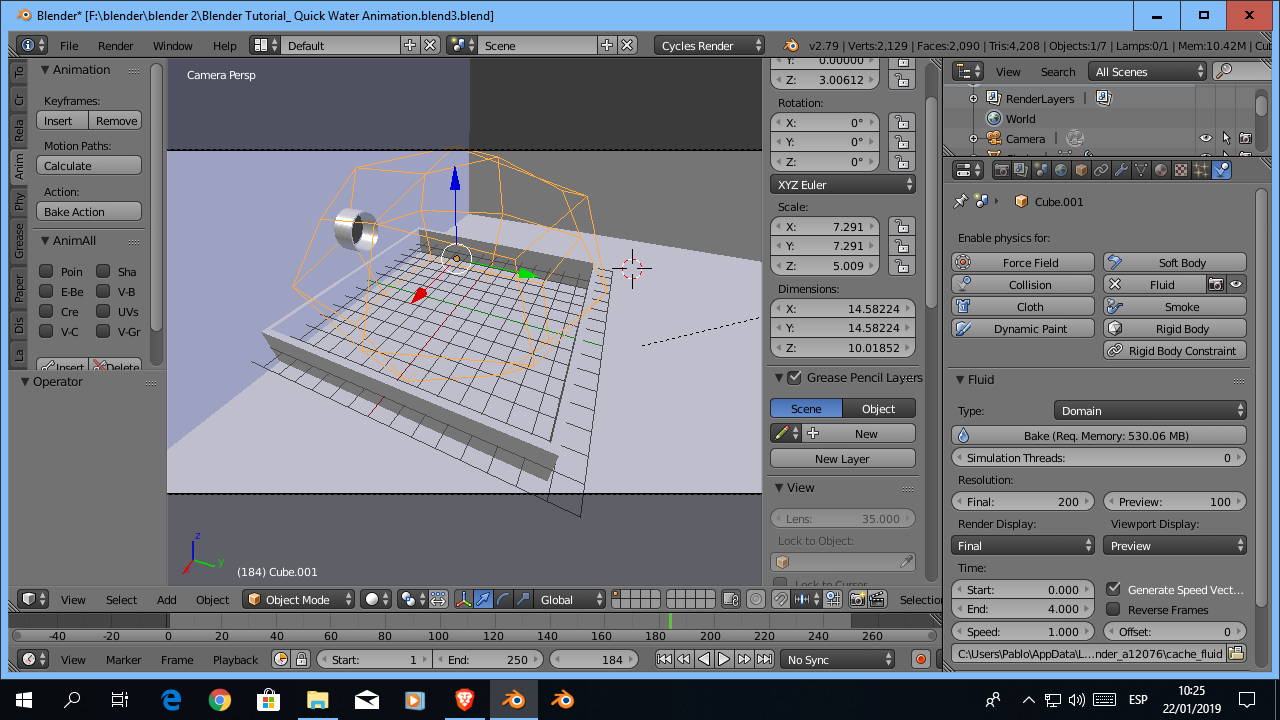
Task: Click the OpenGL render image camera icon
Action: 857,599
